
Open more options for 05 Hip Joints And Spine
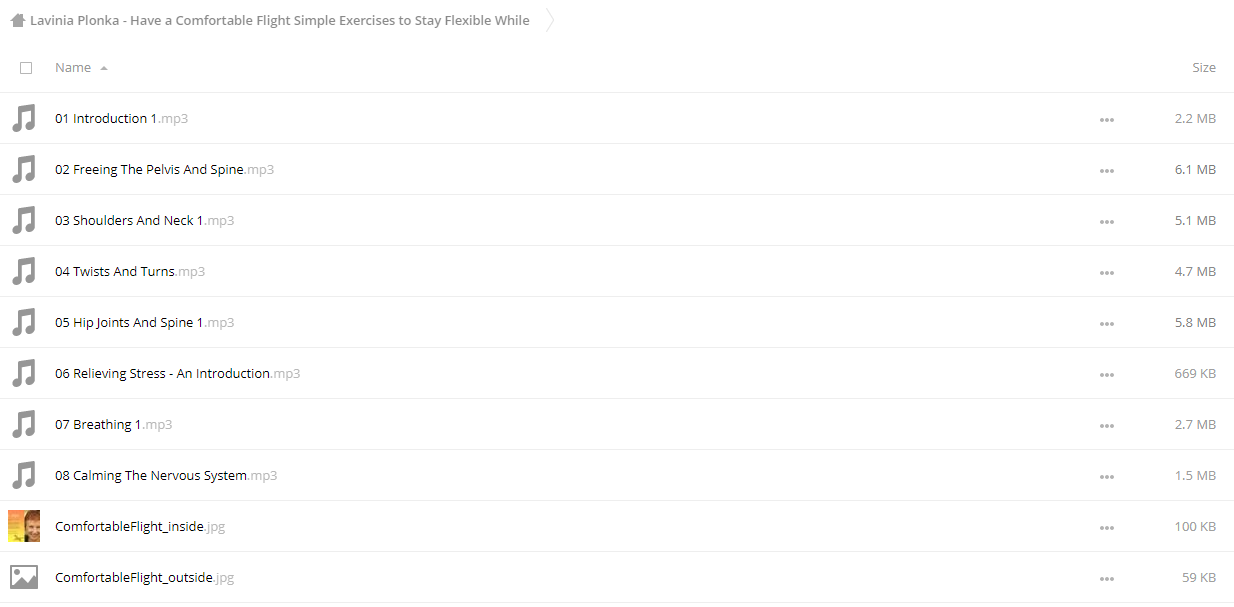[1106, 324]
